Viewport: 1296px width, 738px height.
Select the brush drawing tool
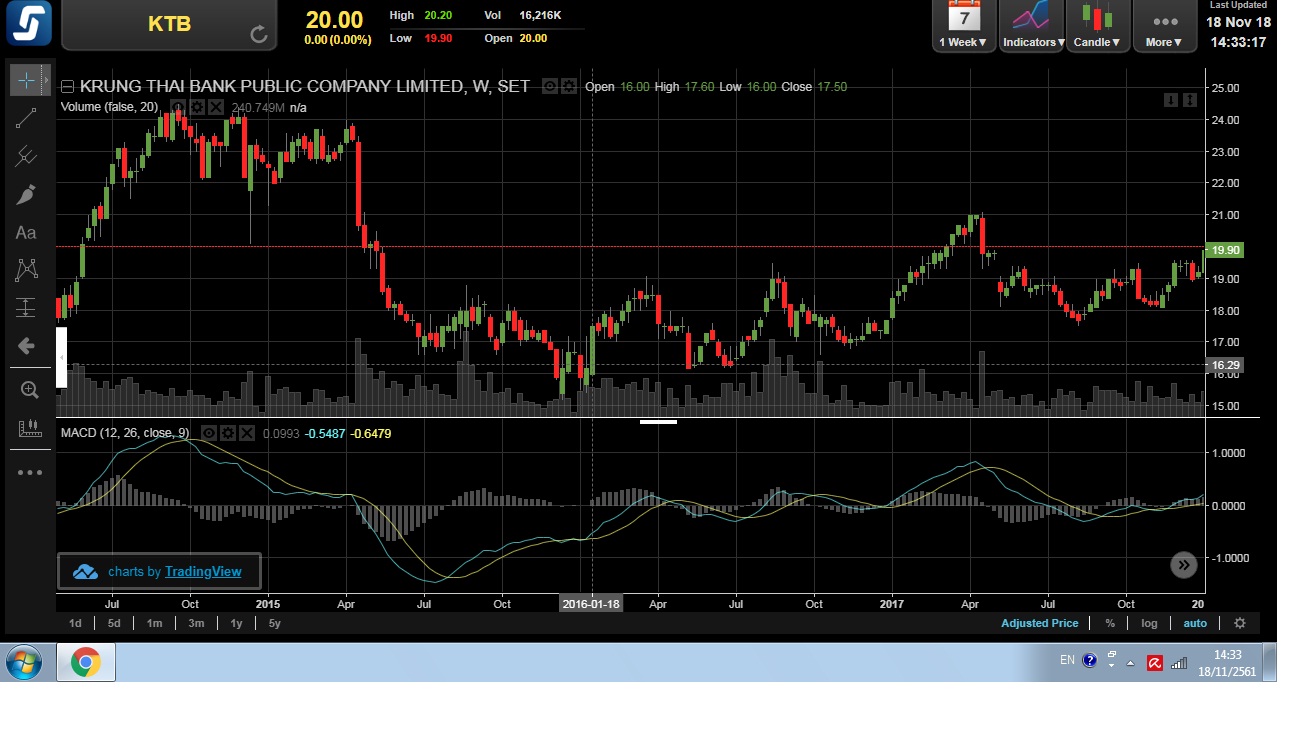click(x=26, y=194)
